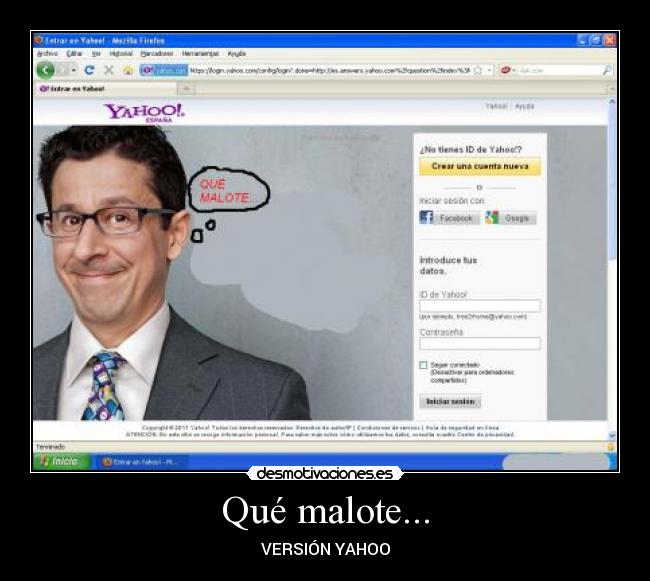The width and height of the screenshot is (650, 581).
Task: Click the lock icon in status bar
Action: click(610, 447)
